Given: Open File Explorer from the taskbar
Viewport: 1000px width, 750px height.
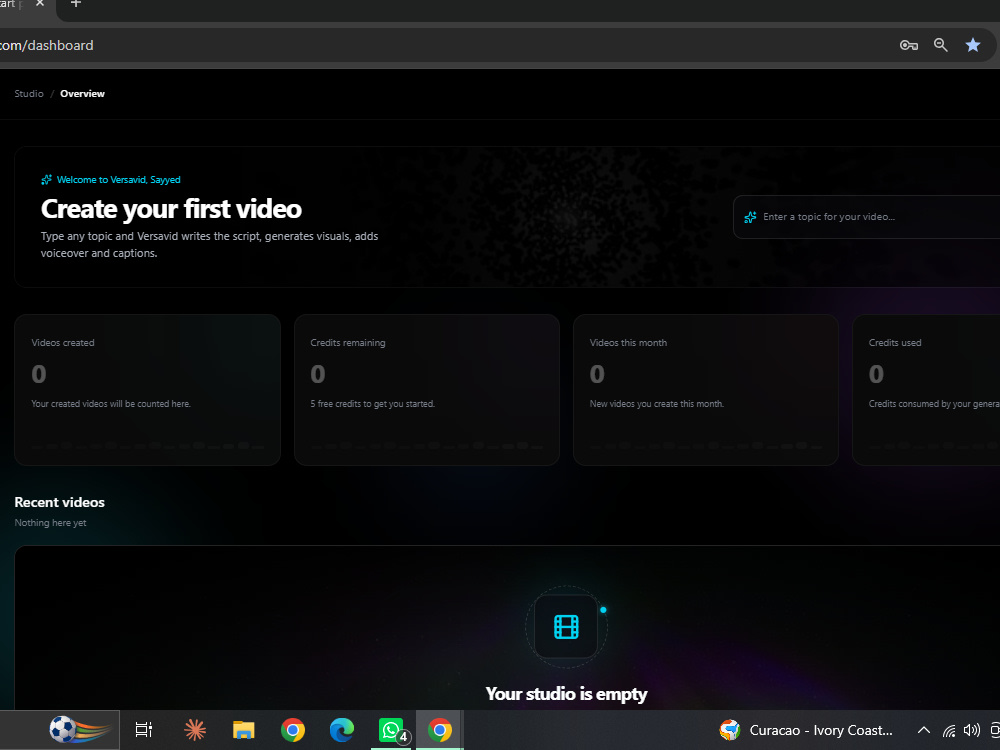Looking at the screenshot, I should tap(244, 730).
